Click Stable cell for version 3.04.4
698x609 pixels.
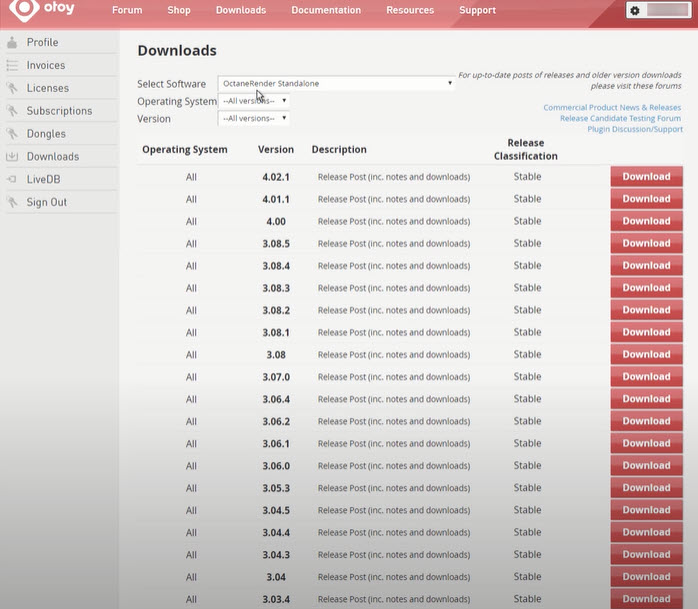coord(528,532)
